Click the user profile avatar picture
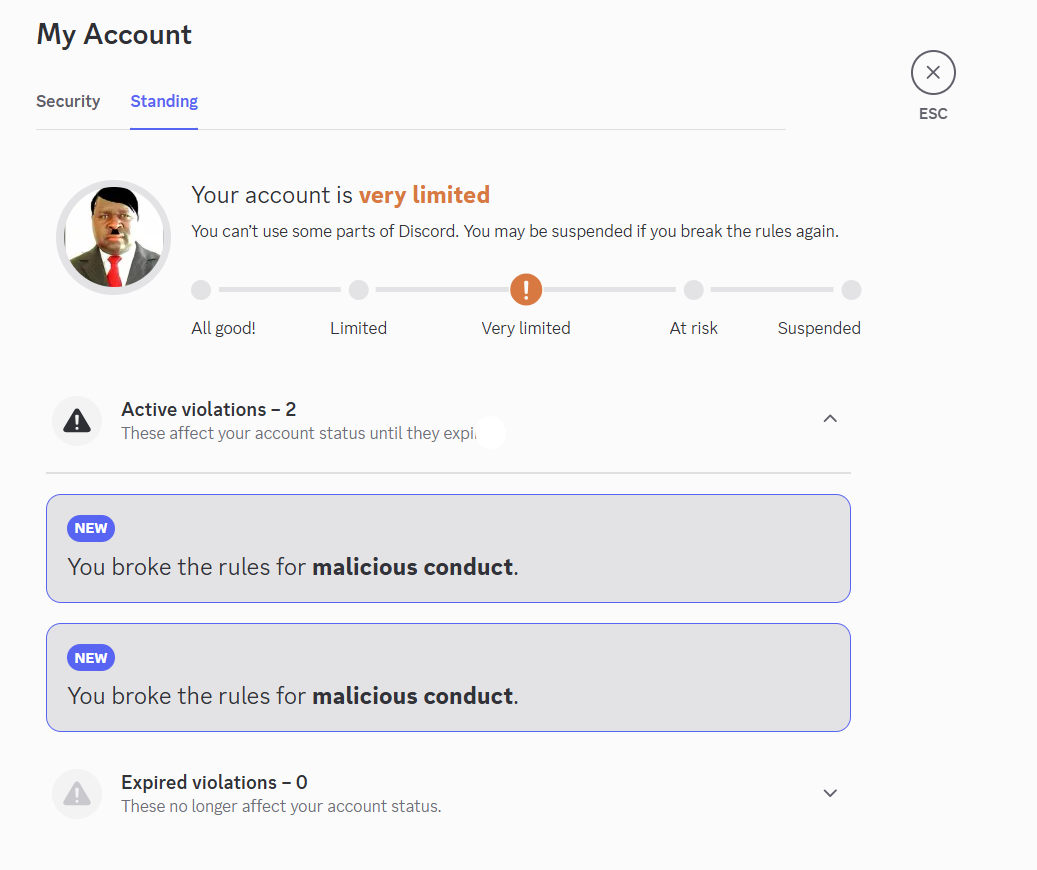Image resolution: width=1037 pixels, height=870 pixels. tap(114, 238)
